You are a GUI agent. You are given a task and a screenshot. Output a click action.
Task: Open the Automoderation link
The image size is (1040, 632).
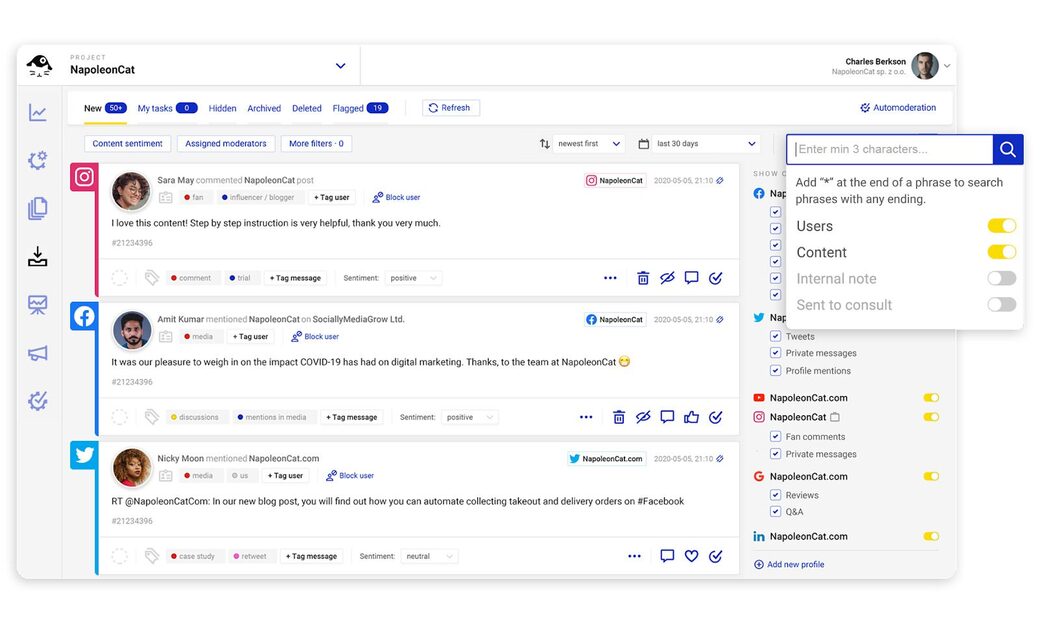click(x=898, y=107)
